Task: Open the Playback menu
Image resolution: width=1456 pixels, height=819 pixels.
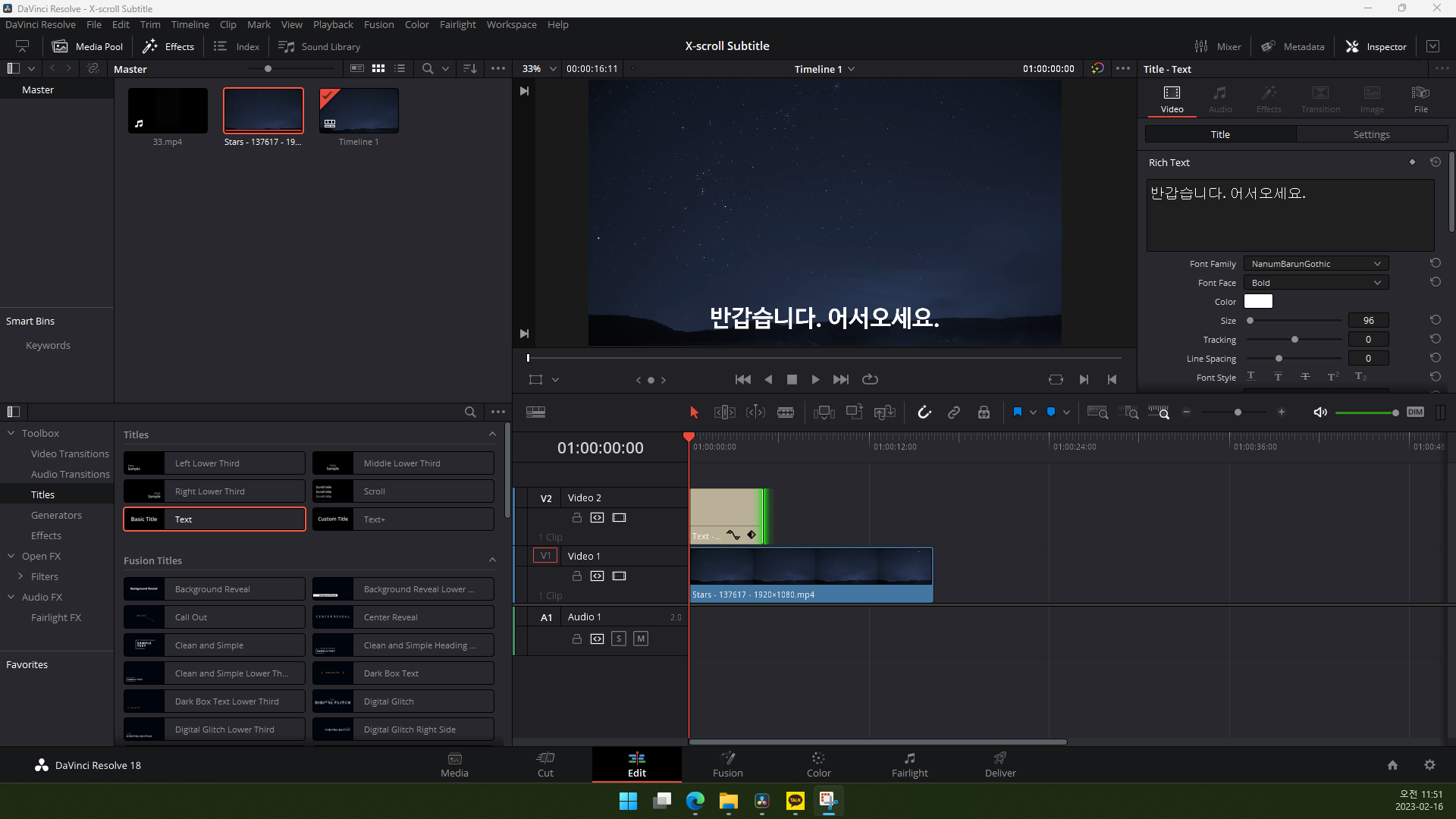Action: (x=333, y=24)
